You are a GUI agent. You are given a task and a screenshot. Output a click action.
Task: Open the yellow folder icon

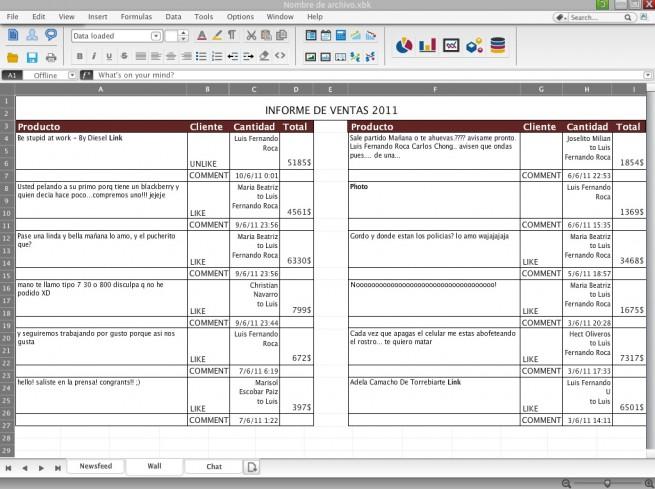tap(13, 57)
